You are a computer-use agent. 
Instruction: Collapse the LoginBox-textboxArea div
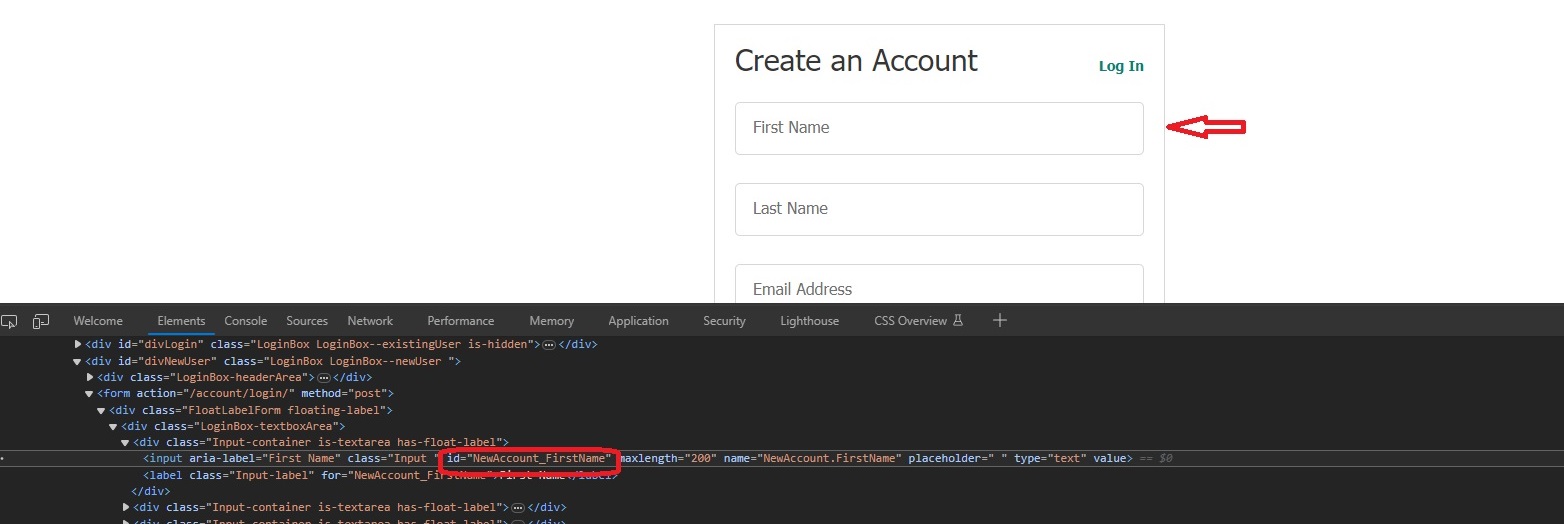pyautogui.click(x=113, y=426)
